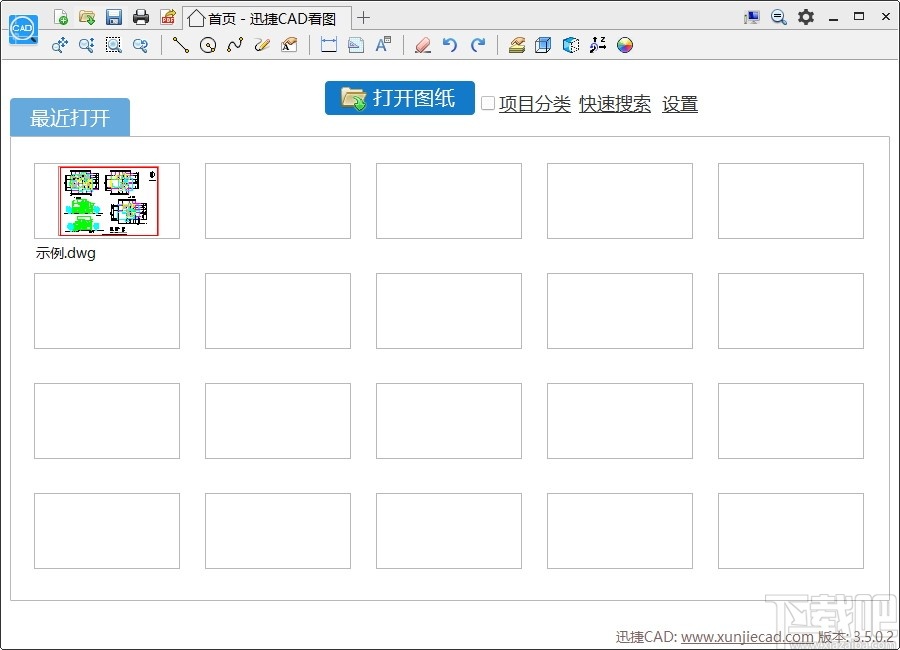Click the export to PDF icon
This screenshot has width=900, height=650.
[x=168, y=17]
